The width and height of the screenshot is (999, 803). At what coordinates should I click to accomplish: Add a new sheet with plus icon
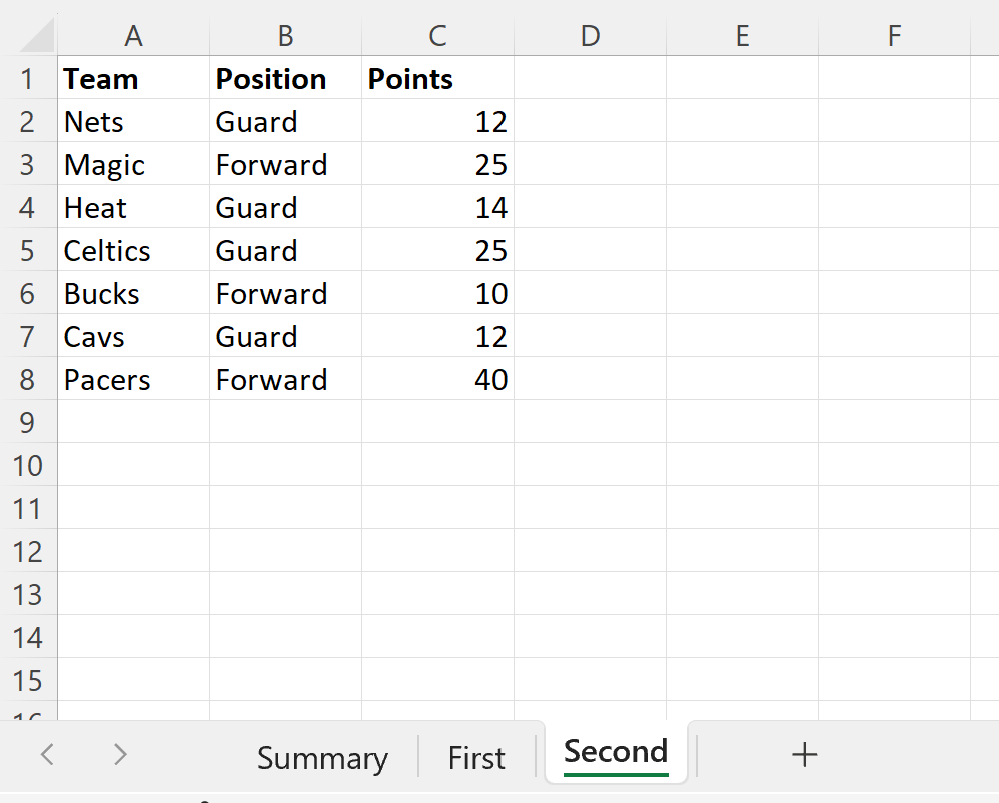pos(804,755)
